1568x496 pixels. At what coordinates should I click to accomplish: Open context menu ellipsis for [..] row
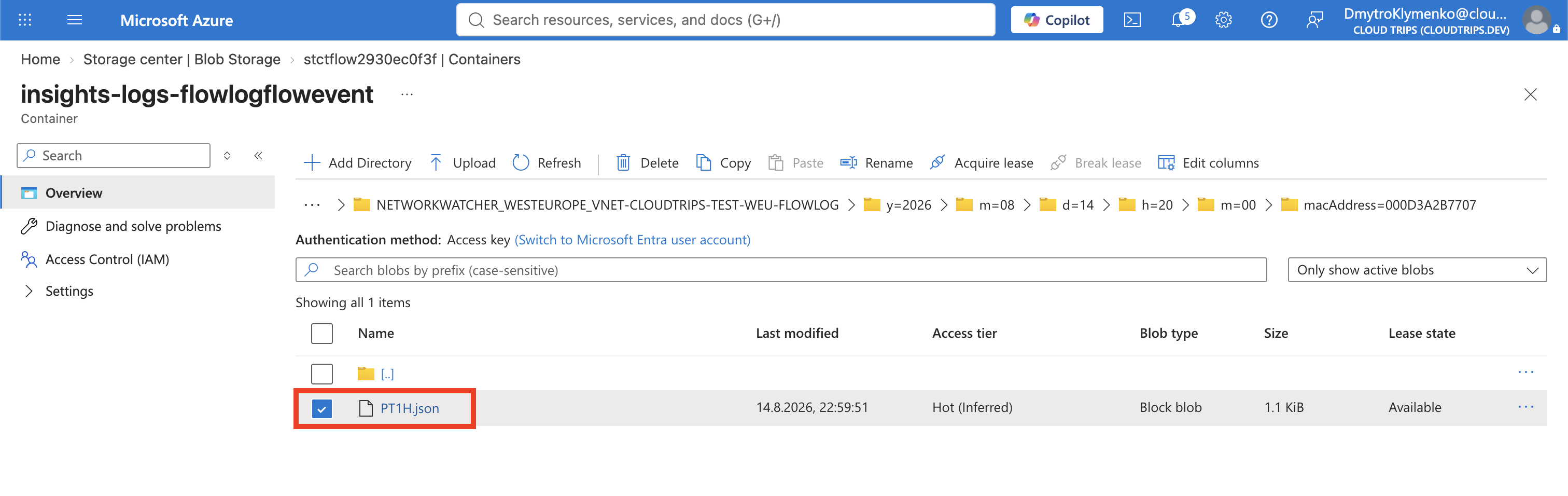coord(1525,373)
